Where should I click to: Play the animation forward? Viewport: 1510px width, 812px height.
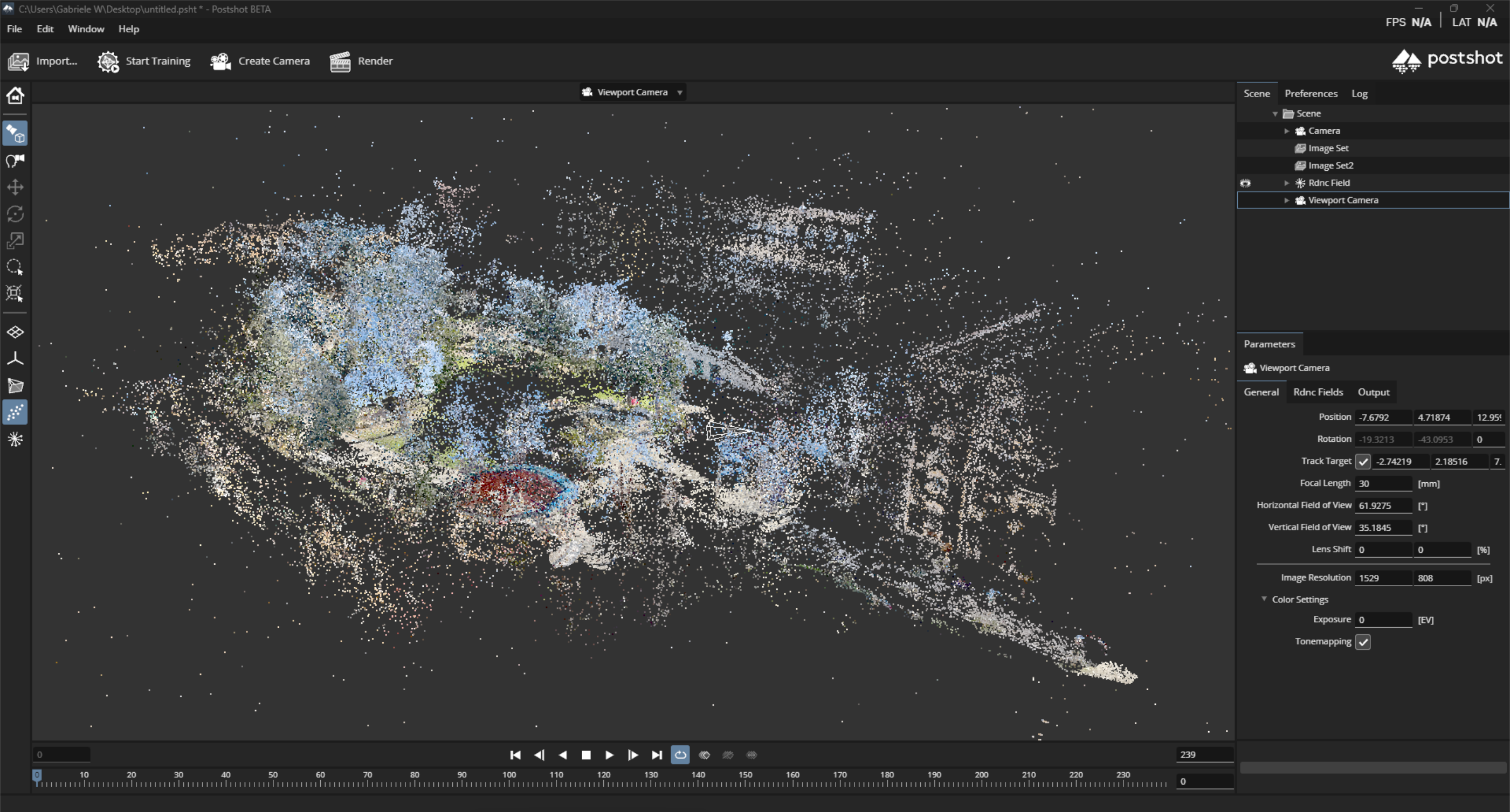coord(610,754)
